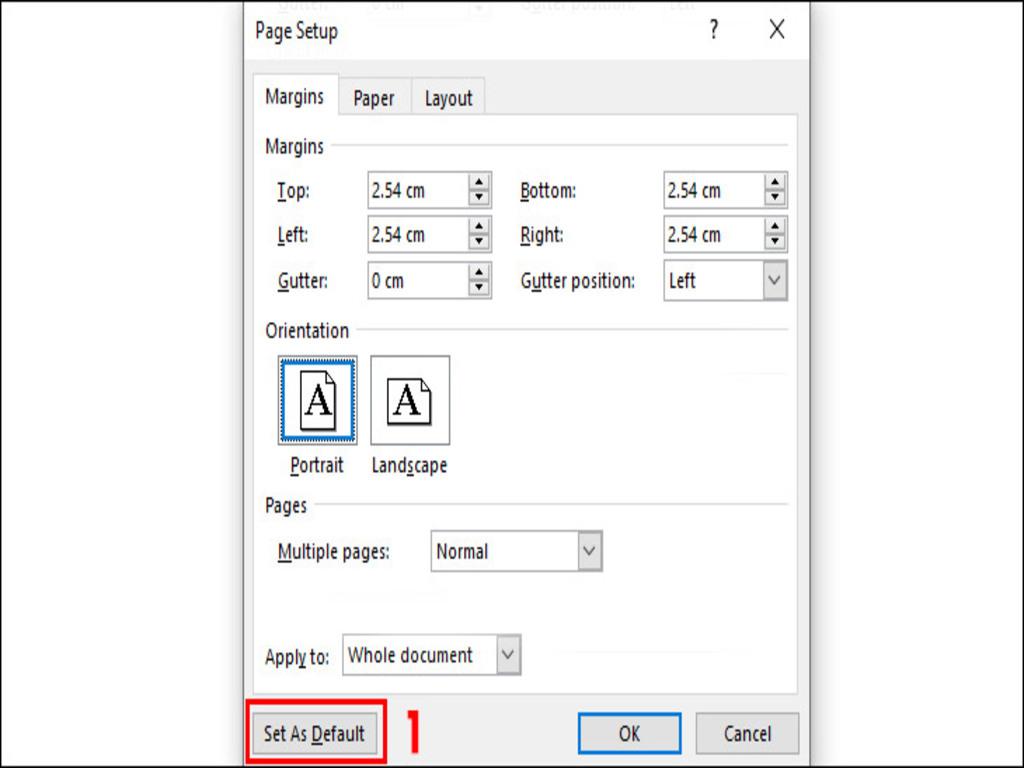This screenshot has width=1024, height=768.
Task: Select the Margins tab
Action: point(294,97)
